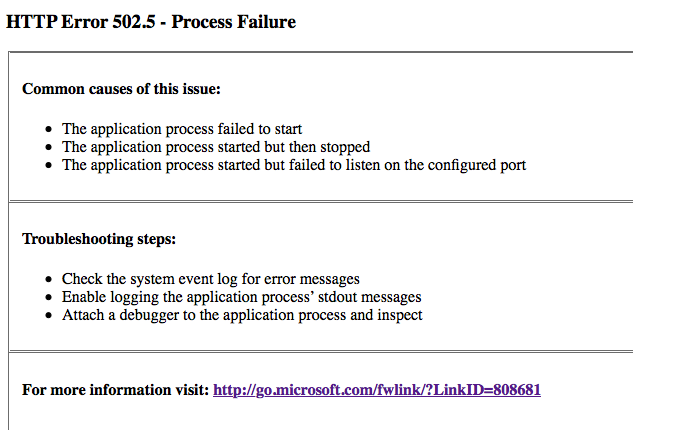Click 'failed to listen on the configured port' line
685x430 pixels.
[294, 165]
